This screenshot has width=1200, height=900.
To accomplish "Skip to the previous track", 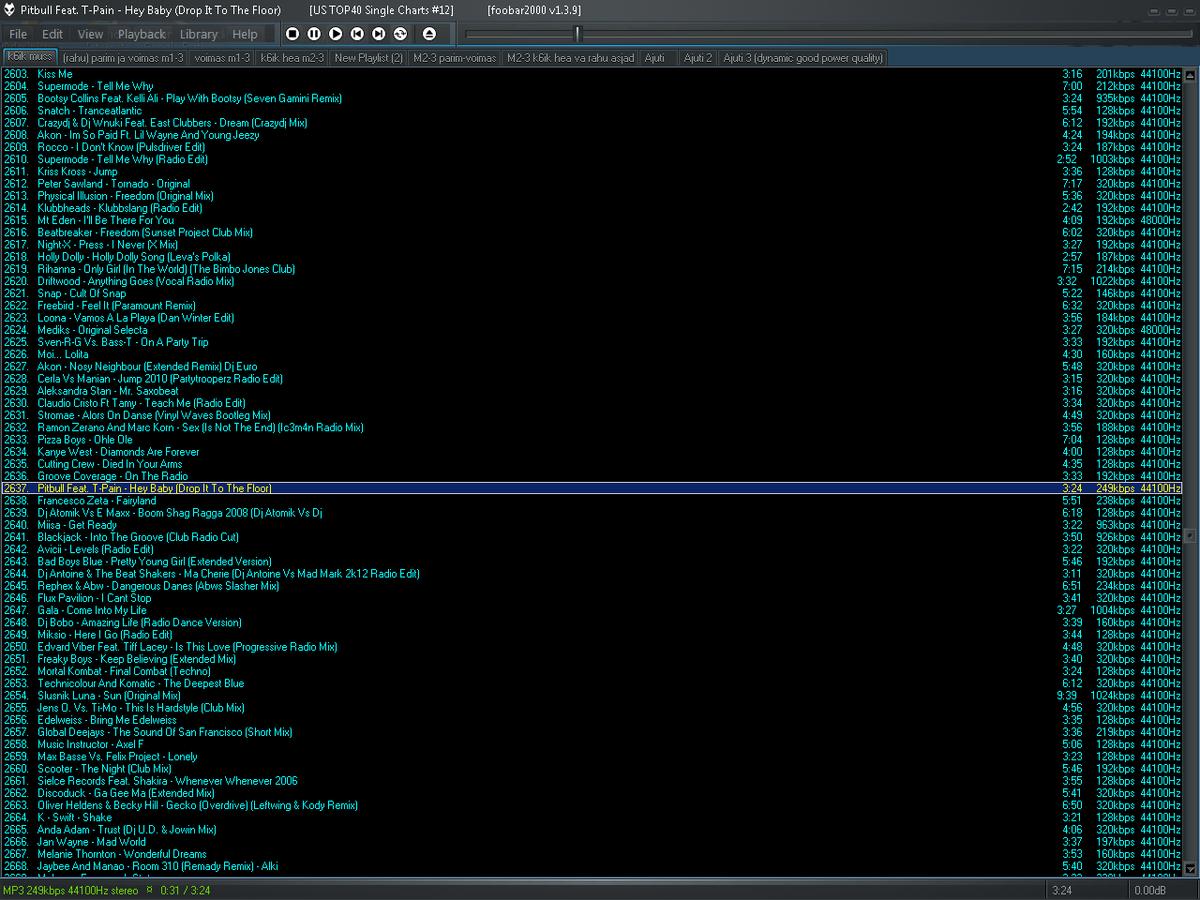I will click(x=357, y=34).
